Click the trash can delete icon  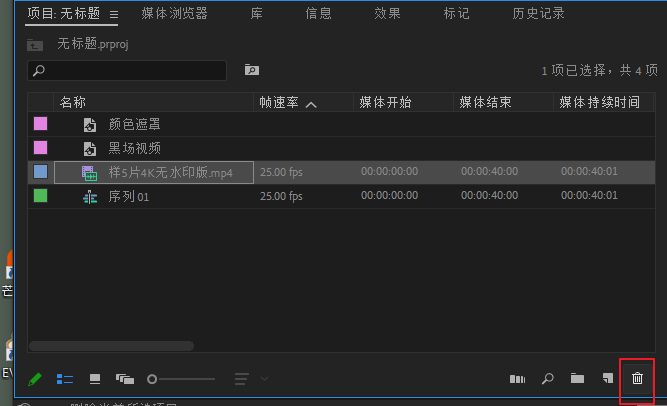637,379
